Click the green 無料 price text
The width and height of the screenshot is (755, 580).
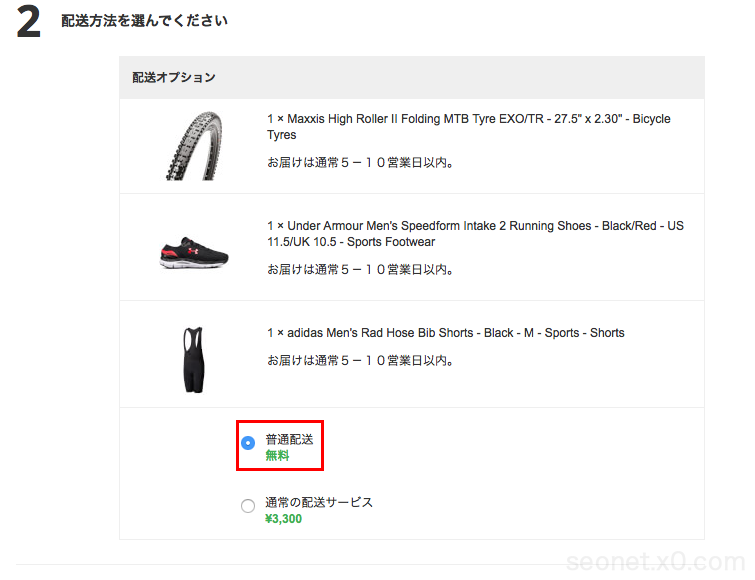click(x=277, y=456)
